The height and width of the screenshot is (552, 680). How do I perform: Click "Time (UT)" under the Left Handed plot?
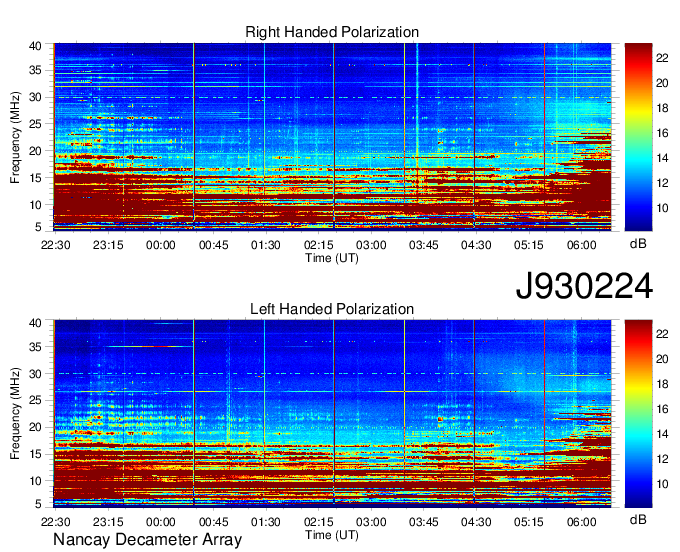coord(332,535)
